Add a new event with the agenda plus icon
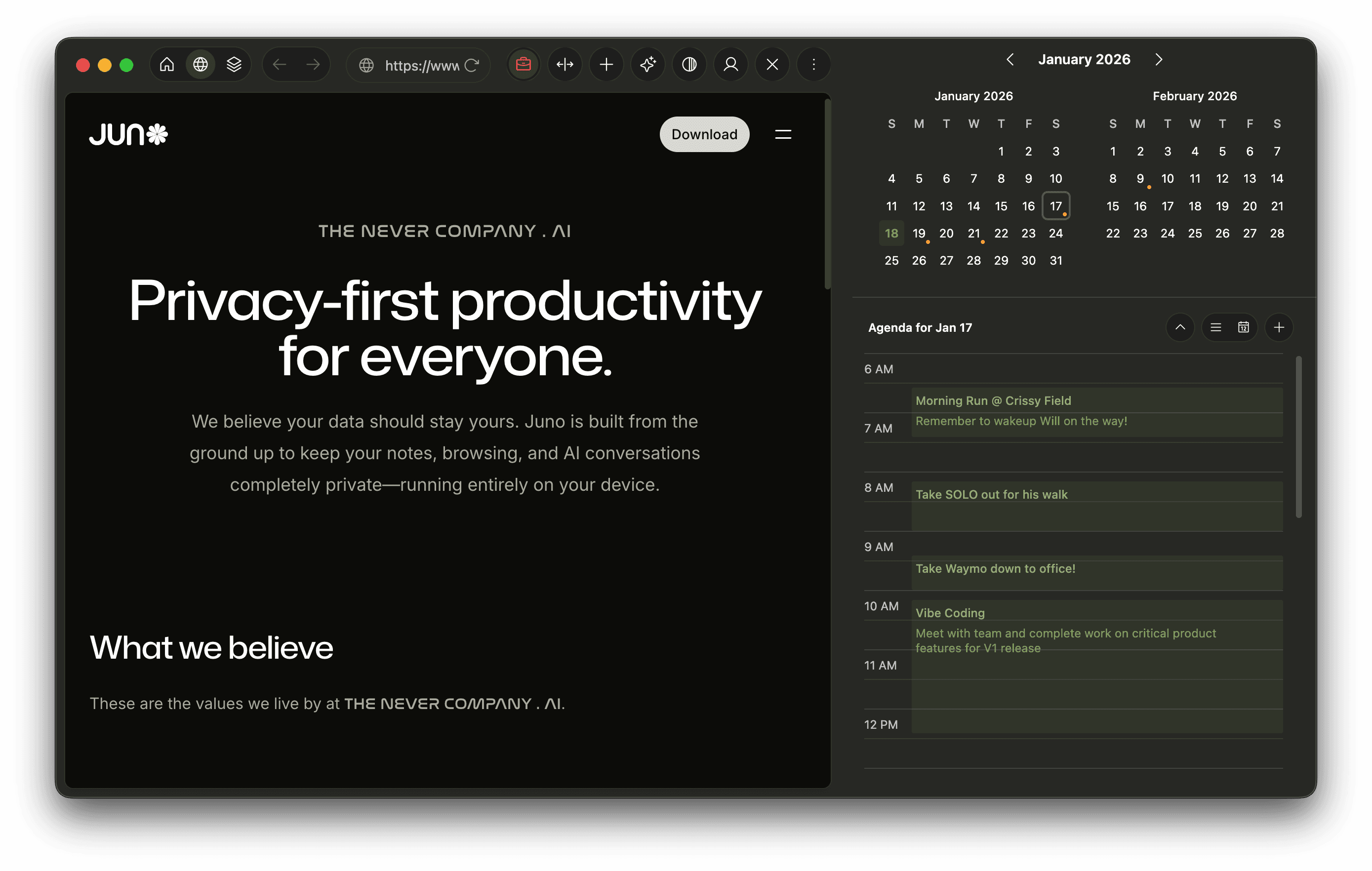The height and width of the screenshot is (871, 1372). click(x=1279, y=327)
